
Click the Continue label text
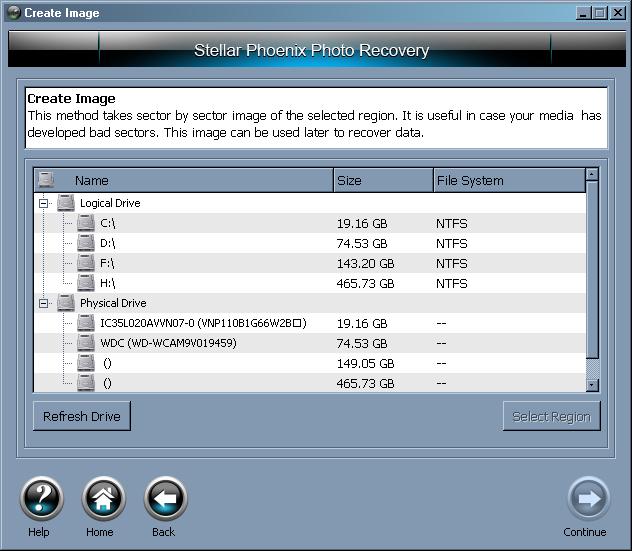pos(585,532)
